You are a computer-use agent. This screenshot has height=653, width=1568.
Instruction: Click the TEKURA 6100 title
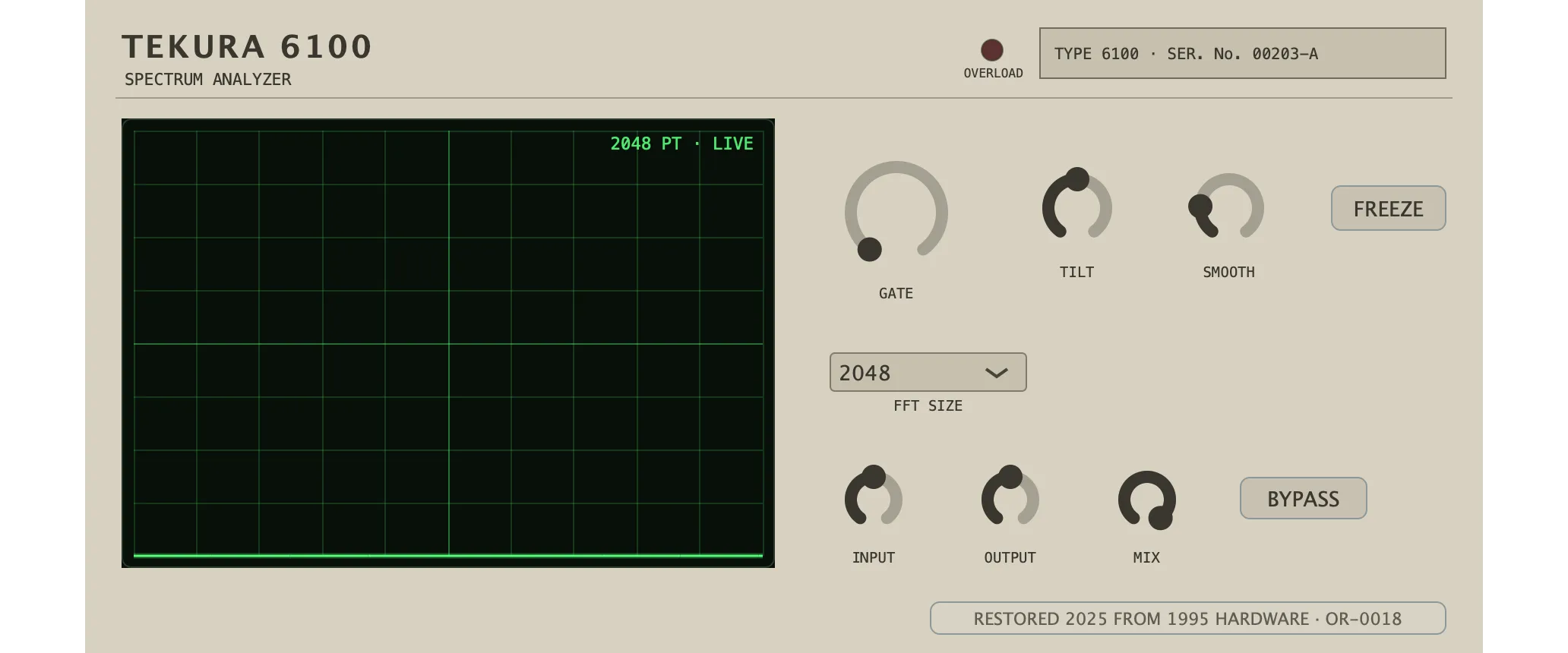pos(247,46)
